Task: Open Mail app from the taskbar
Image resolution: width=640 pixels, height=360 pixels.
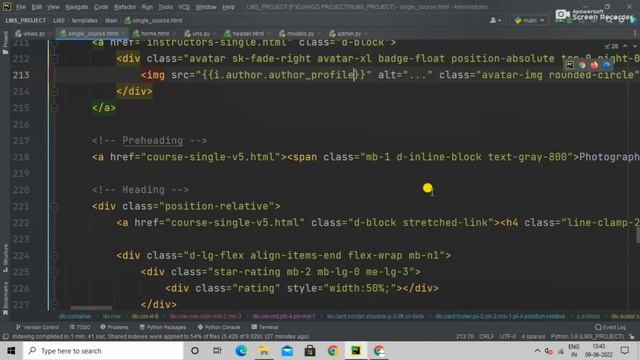Action: coord(287,351)
